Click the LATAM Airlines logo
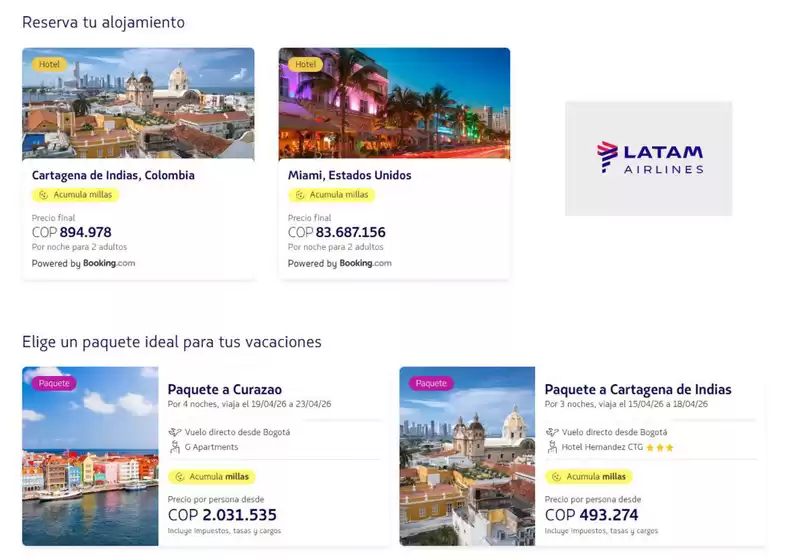This screenshot has height=560, width=788. point(648,158)
